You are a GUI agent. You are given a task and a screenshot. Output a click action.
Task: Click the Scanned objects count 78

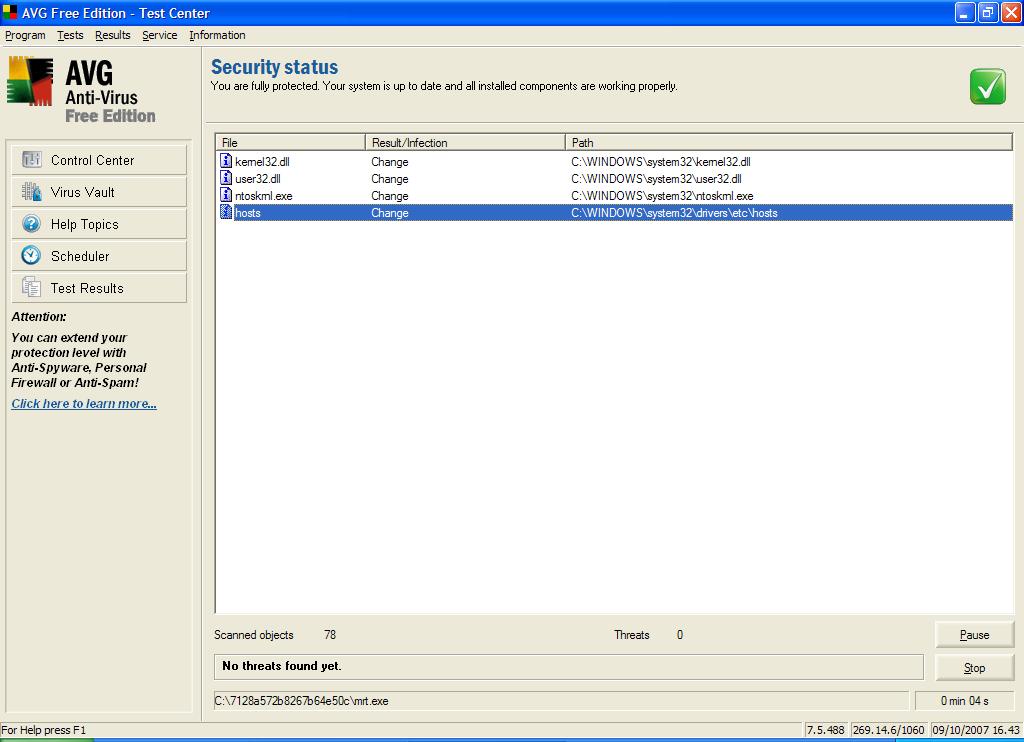coord(330,635)
